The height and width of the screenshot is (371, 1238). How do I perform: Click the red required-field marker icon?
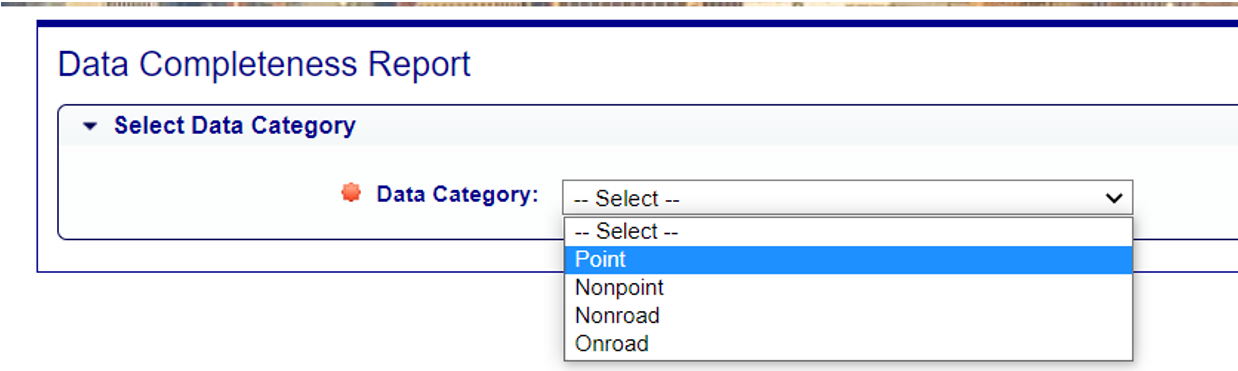[x=350, y=193]
